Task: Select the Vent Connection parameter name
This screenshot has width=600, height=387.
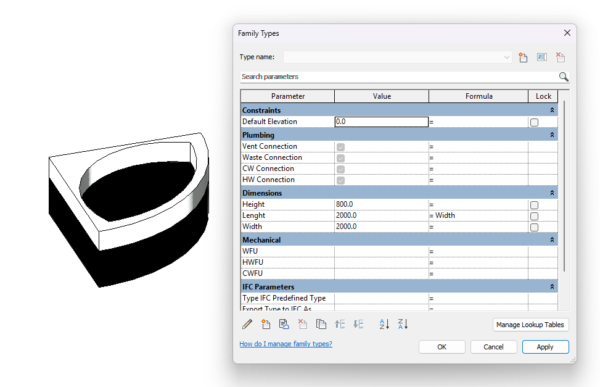Action: coord(270,146)
